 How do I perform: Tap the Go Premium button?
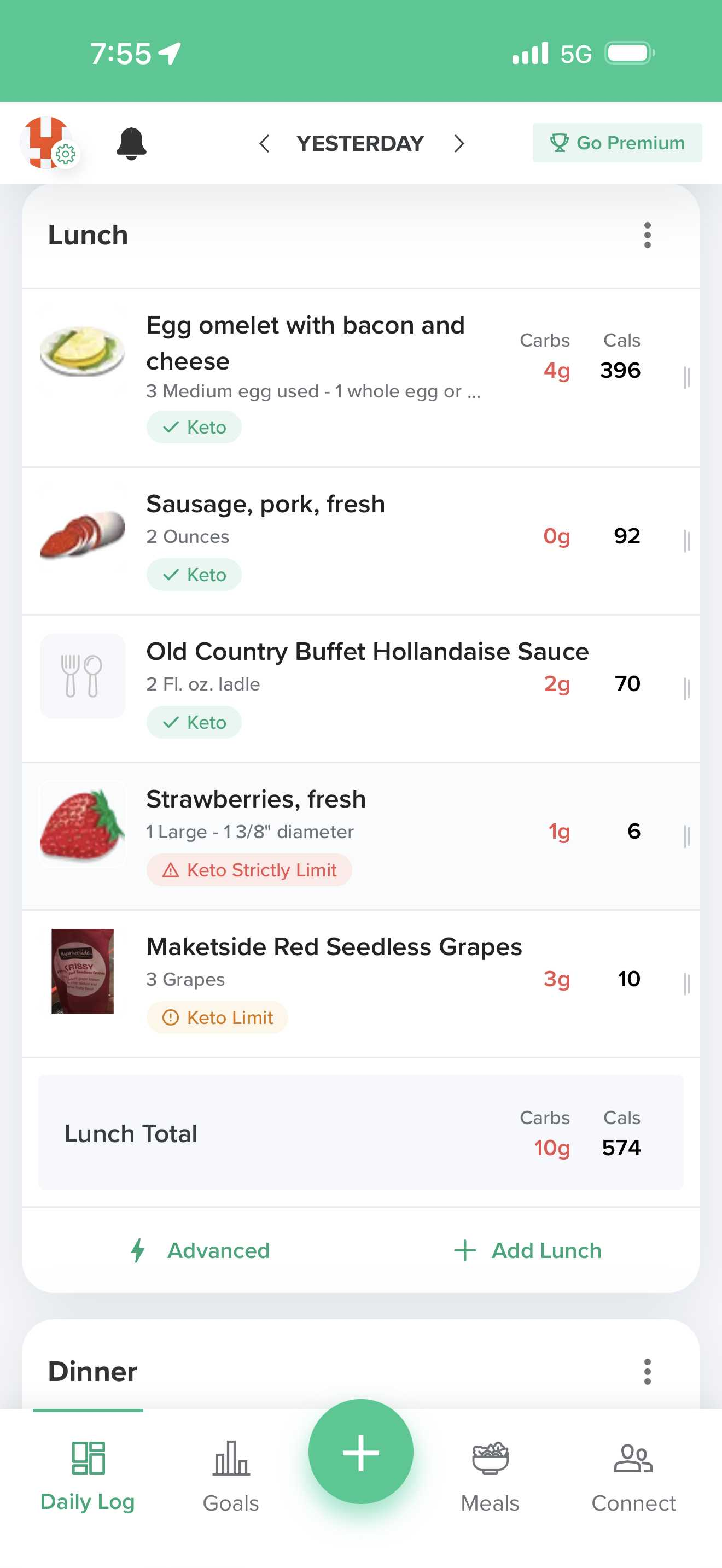[616, 143]
